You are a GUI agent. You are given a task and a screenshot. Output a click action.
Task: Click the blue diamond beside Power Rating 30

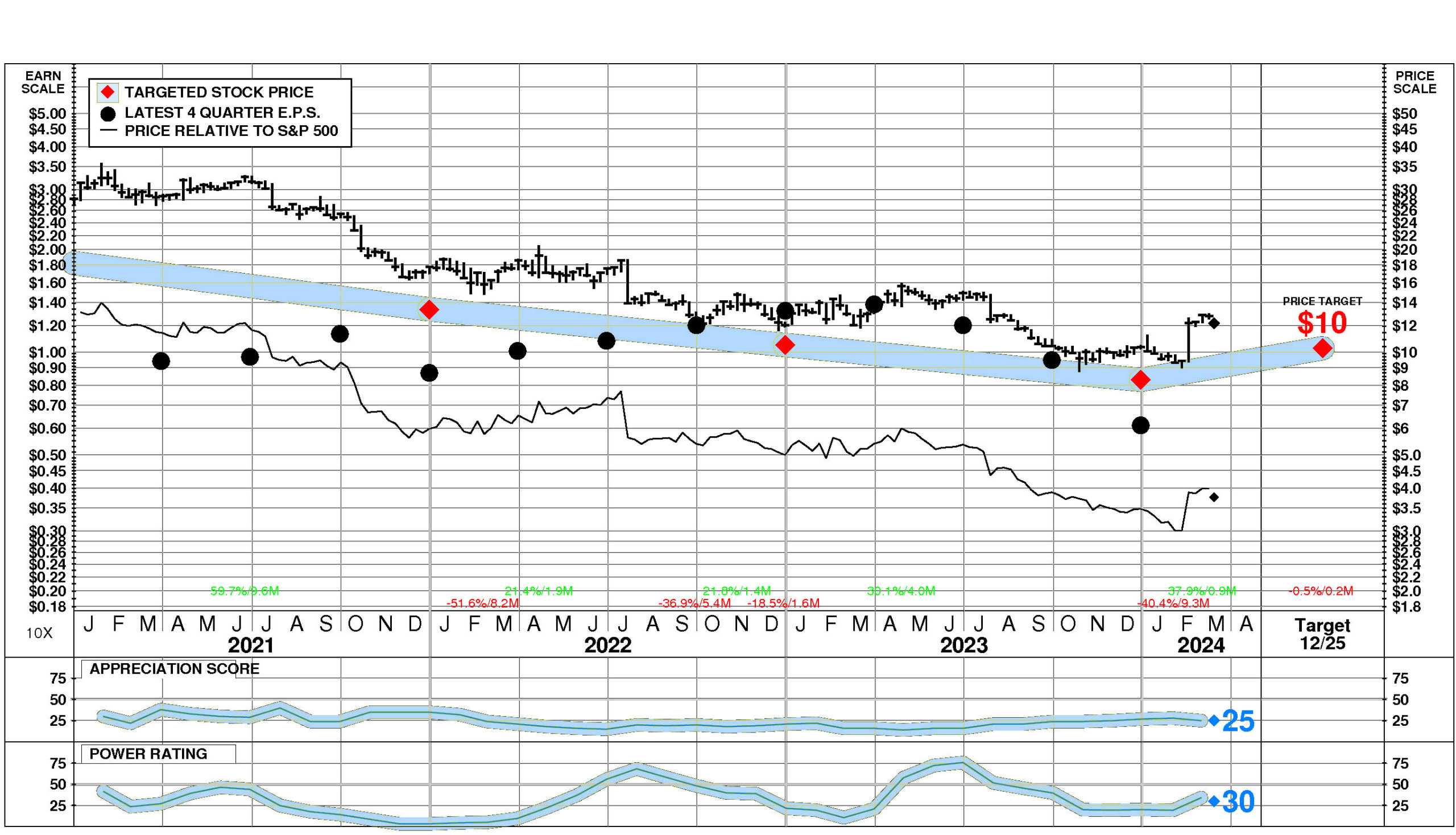(1214, 801)
